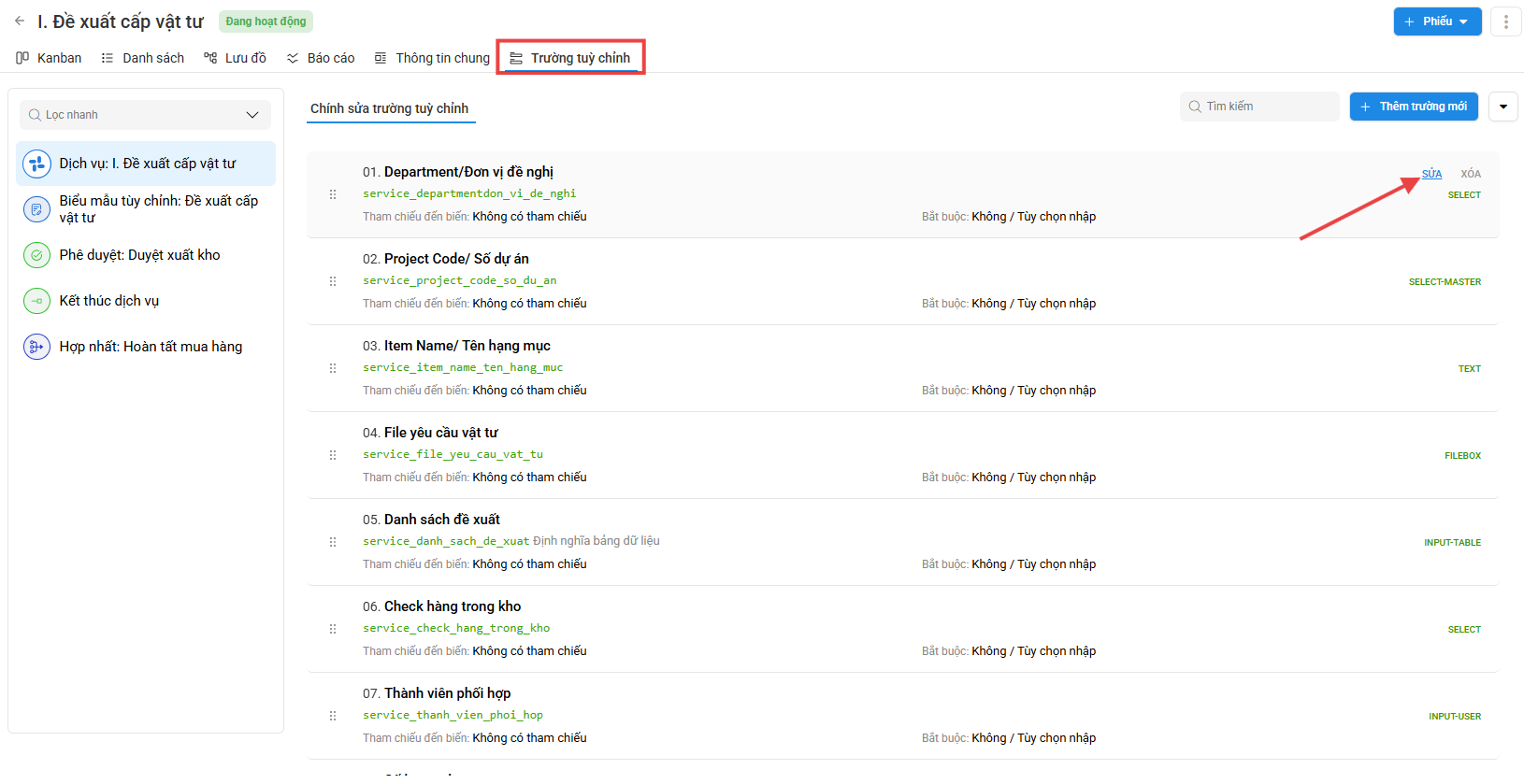Viewport: 1524px width, 784px height.
Task: Click Định nghĩa bảng dữ liệu link
Action: (x=597, y=541)
